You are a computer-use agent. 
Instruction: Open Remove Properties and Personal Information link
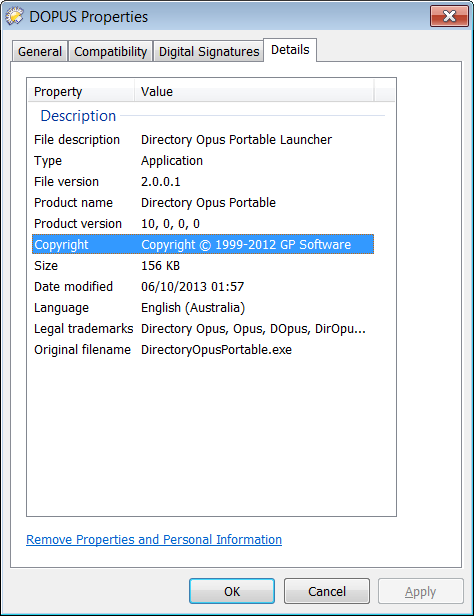(x=154, y=540)
